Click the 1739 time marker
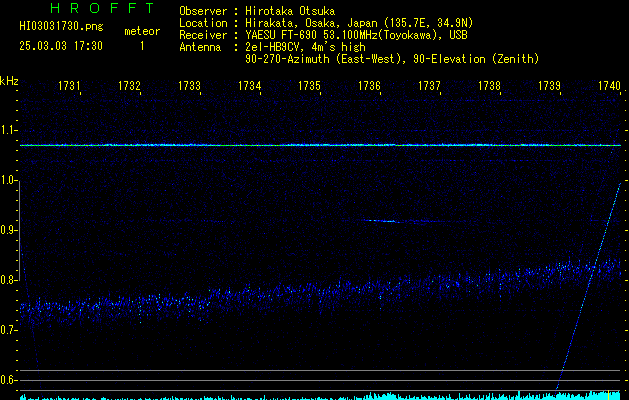The image size is (629, 400). coord(549,86)
